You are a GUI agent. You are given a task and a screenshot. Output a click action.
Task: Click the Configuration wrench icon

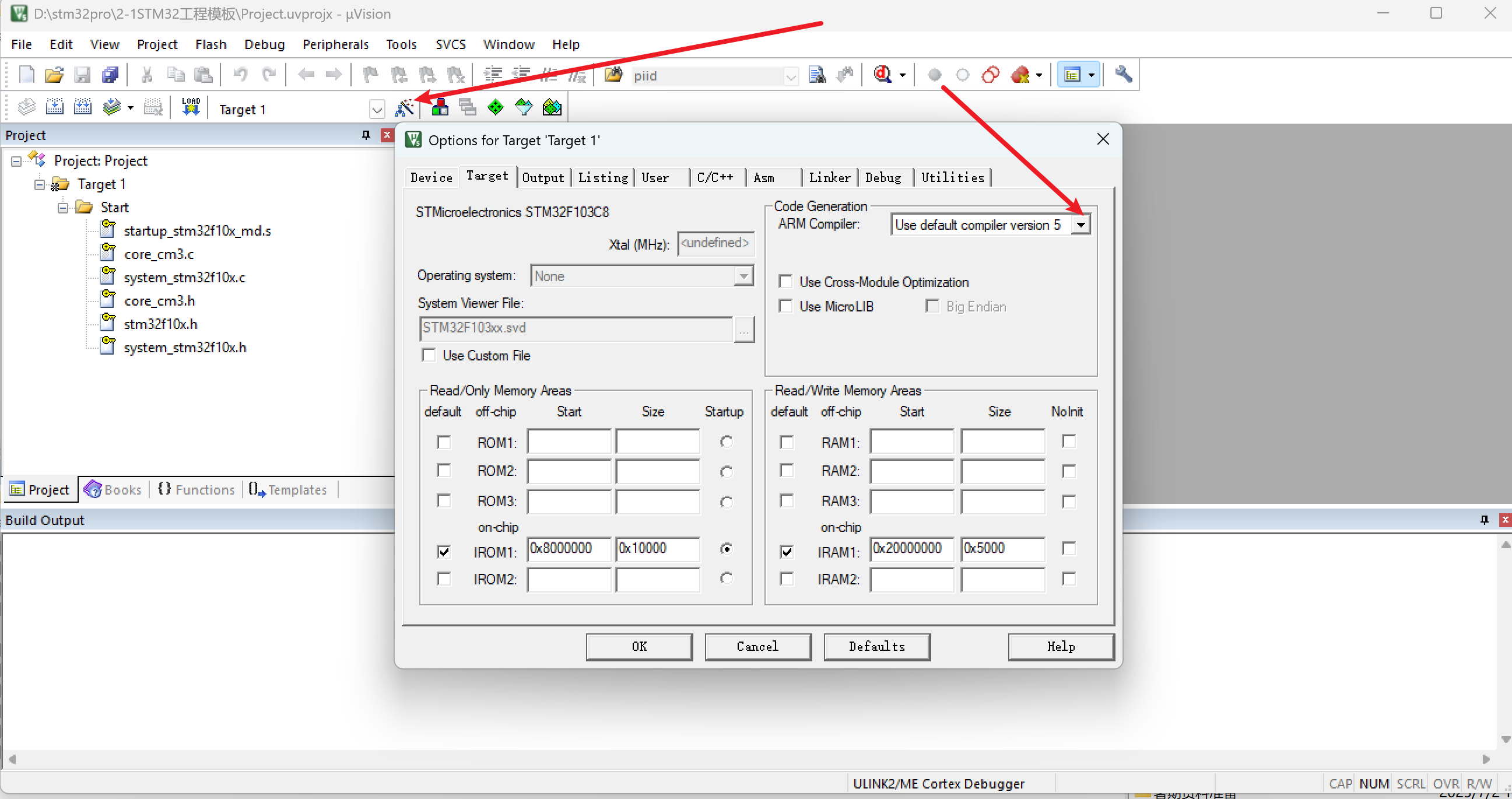1123,75
